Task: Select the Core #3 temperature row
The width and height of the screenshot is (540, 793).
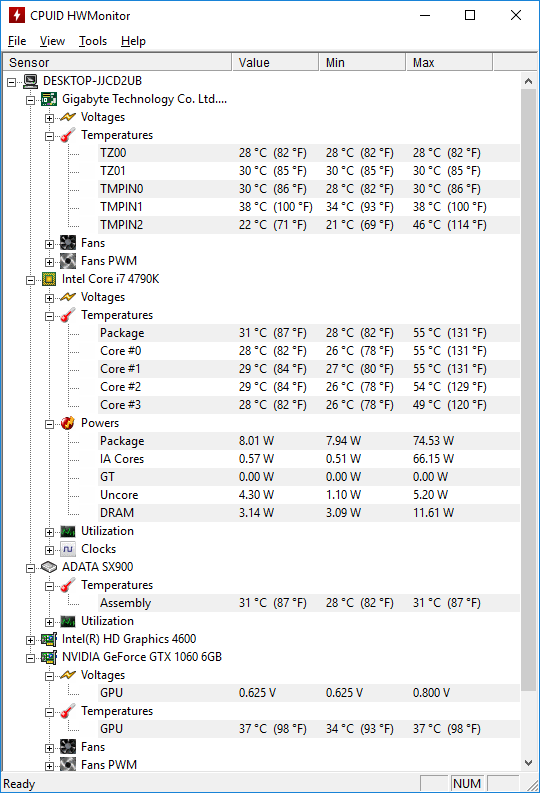Action: 309,405
